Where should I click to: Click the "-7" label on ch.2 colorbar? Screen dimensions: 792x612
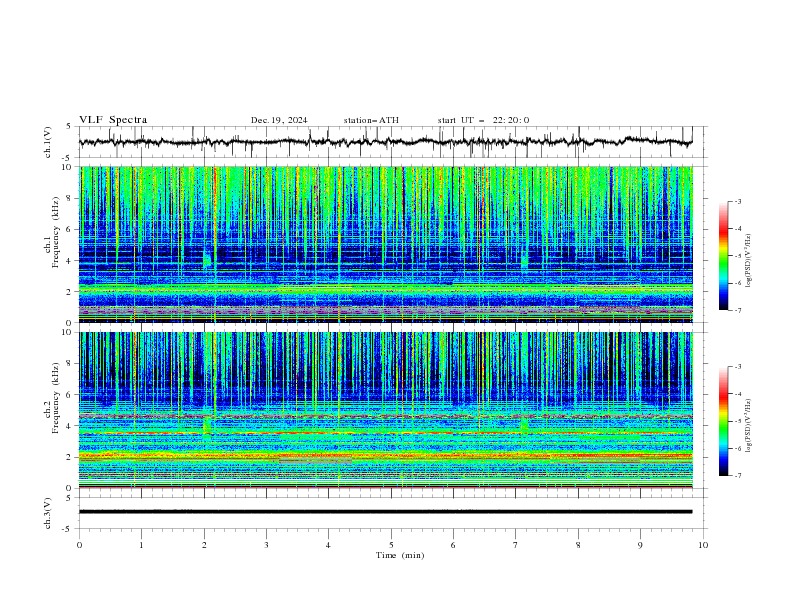click(738, 476)
